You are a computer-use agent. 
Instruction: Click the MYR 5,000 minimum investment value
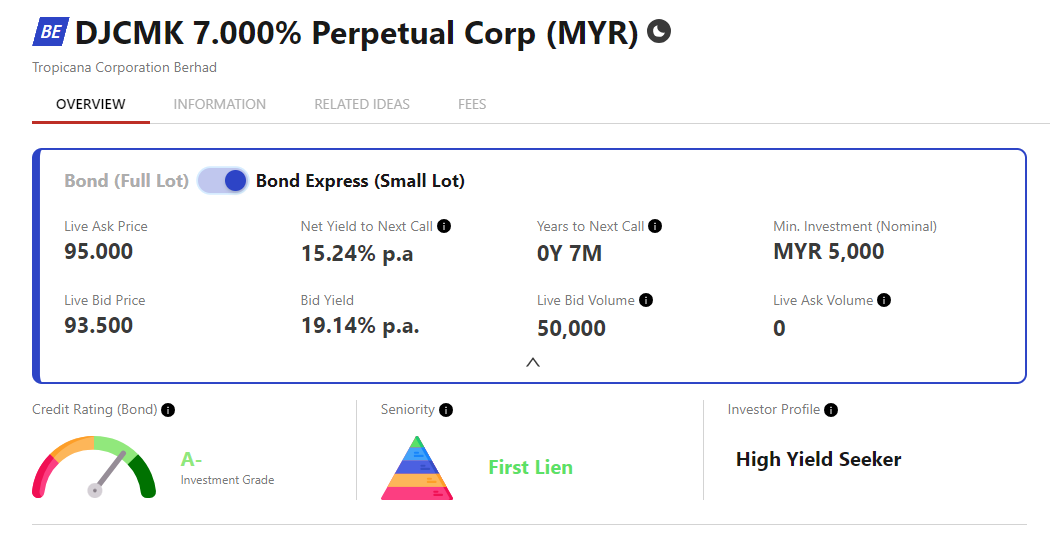[828, 252]
